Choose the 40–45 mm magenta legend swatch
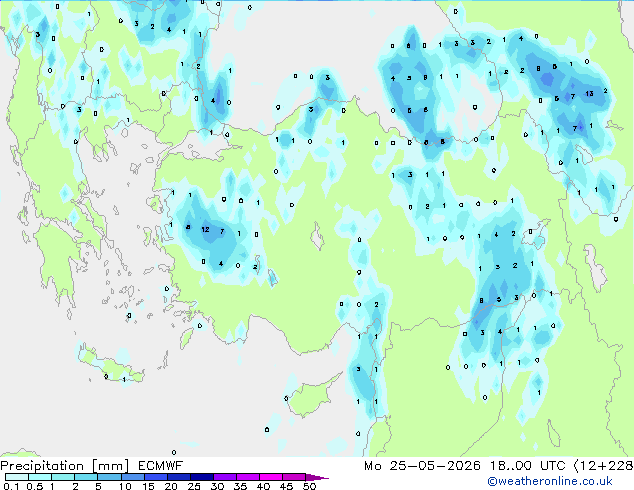 click(271, 477)
